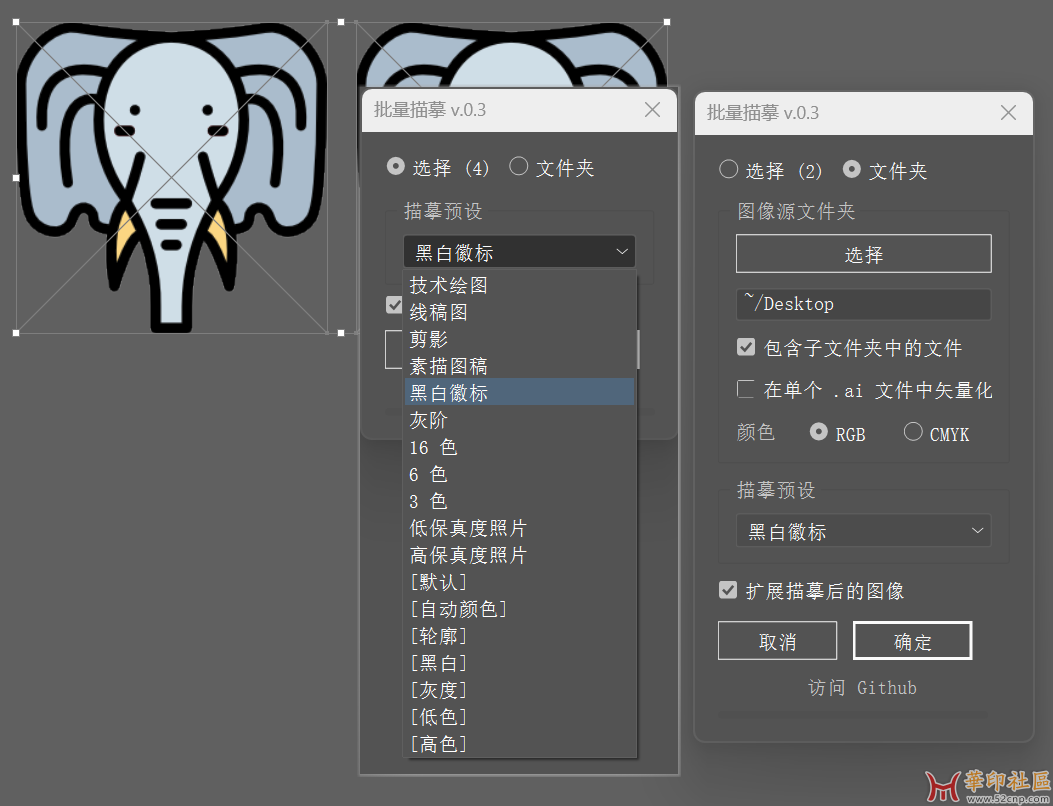The image size is (1053, 806).
Task: Select the 灰阶 preset option
Action: pos(519,420)
